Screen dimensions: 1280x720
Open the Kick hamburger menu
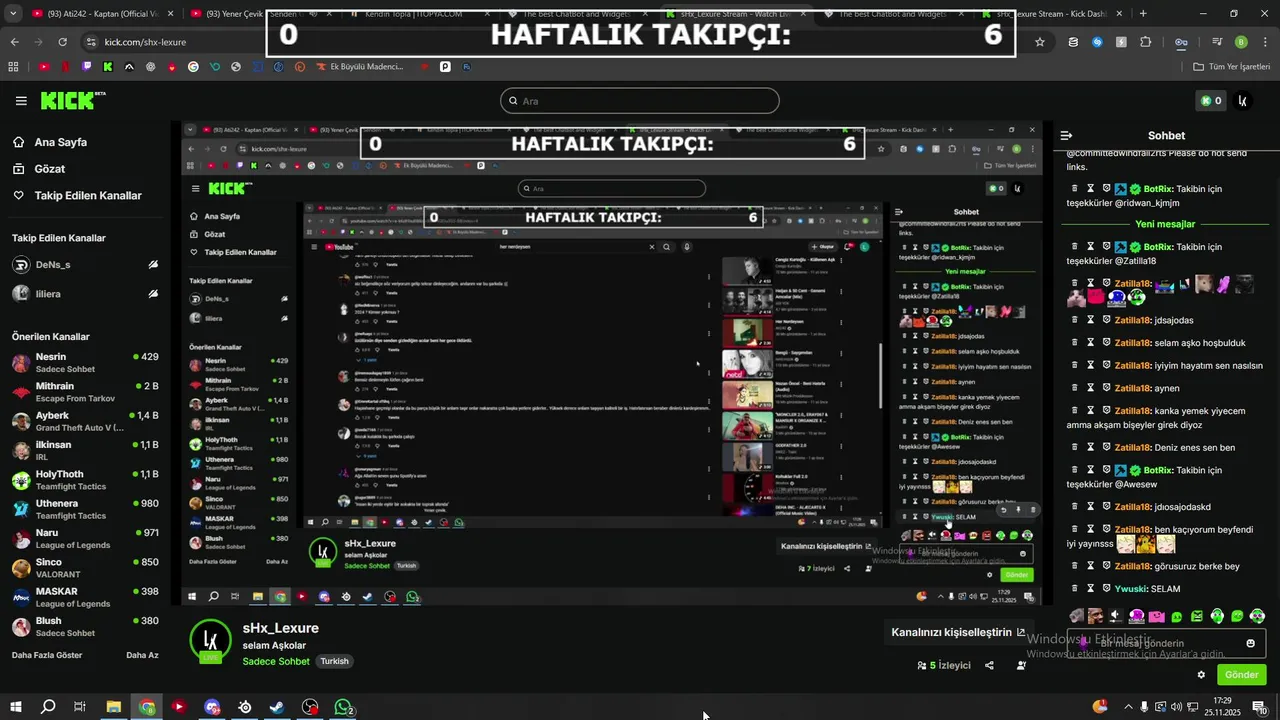pos(21,101)
